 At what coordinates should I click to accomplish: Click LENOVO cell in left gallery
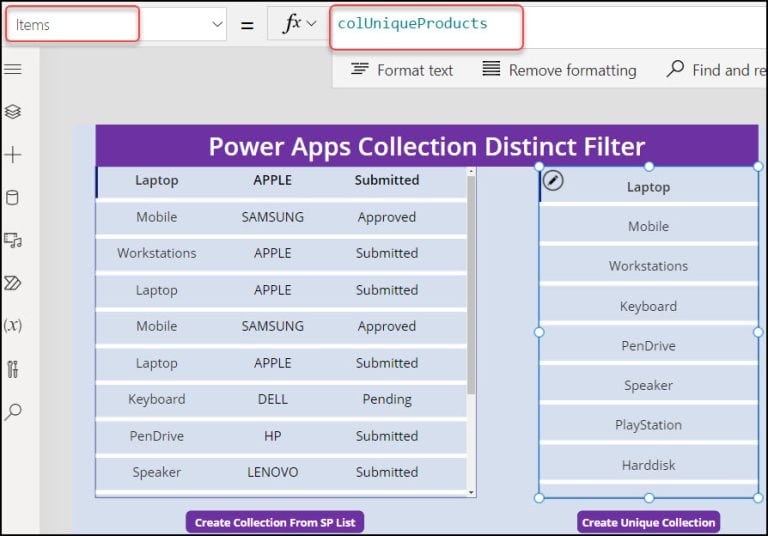tap(273, 472)
